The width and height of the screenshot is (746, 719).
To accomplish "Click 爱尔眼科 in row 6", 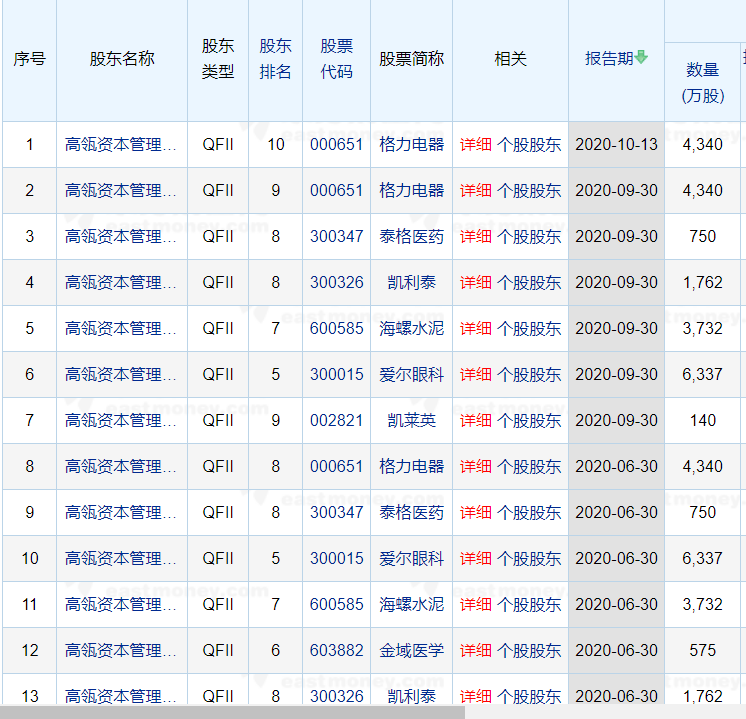I will tap(411, 374).
